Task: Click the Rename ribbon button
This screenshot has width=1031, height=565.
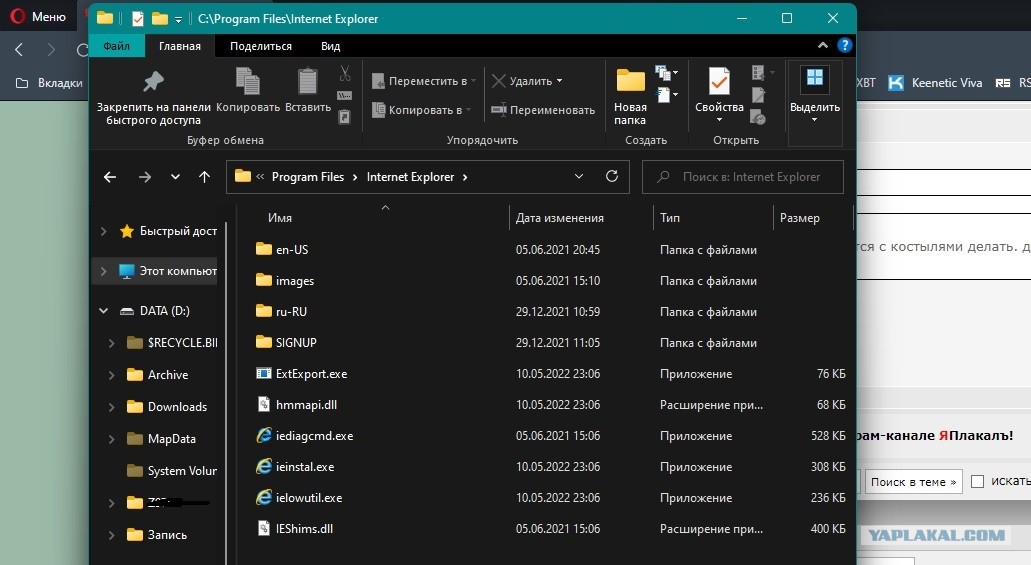Action: click(x=543, y=110)
